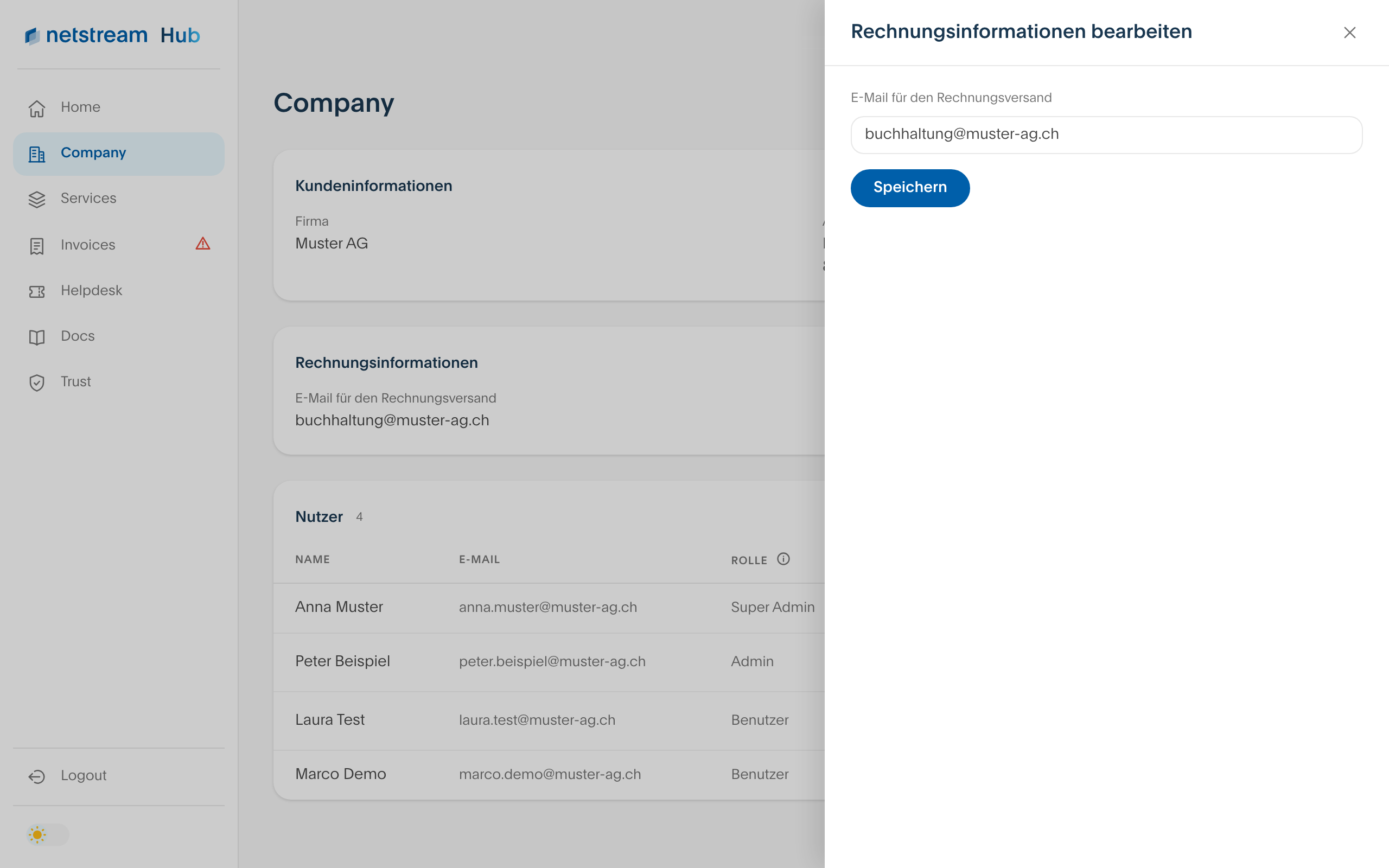This screenshot has height=868, width=1389.
Task: Focus the E-Mail für den Rechnungsversand input
Action: [x=1106, y=135]
